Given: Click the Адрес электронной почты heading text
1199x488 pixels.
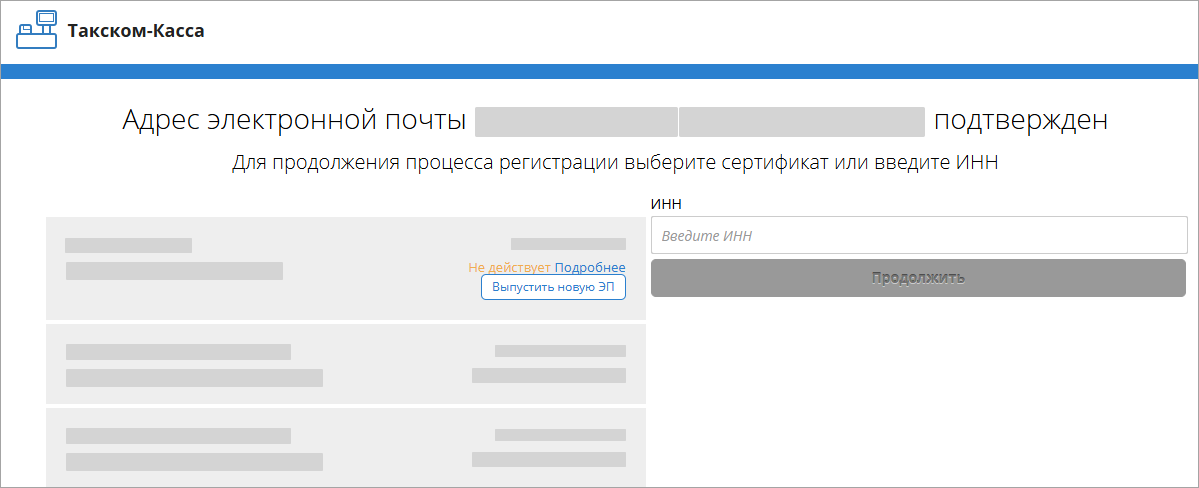Looking at the screenshot, I should (294, 121).
